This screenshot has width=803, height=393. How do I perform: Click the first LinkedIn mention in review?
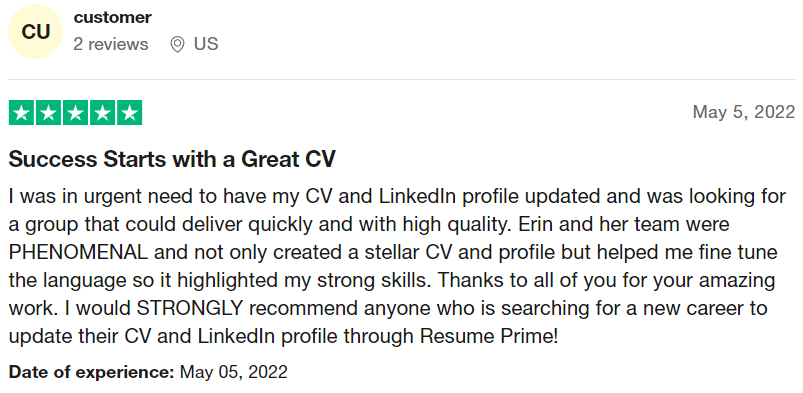click(418, 196)
